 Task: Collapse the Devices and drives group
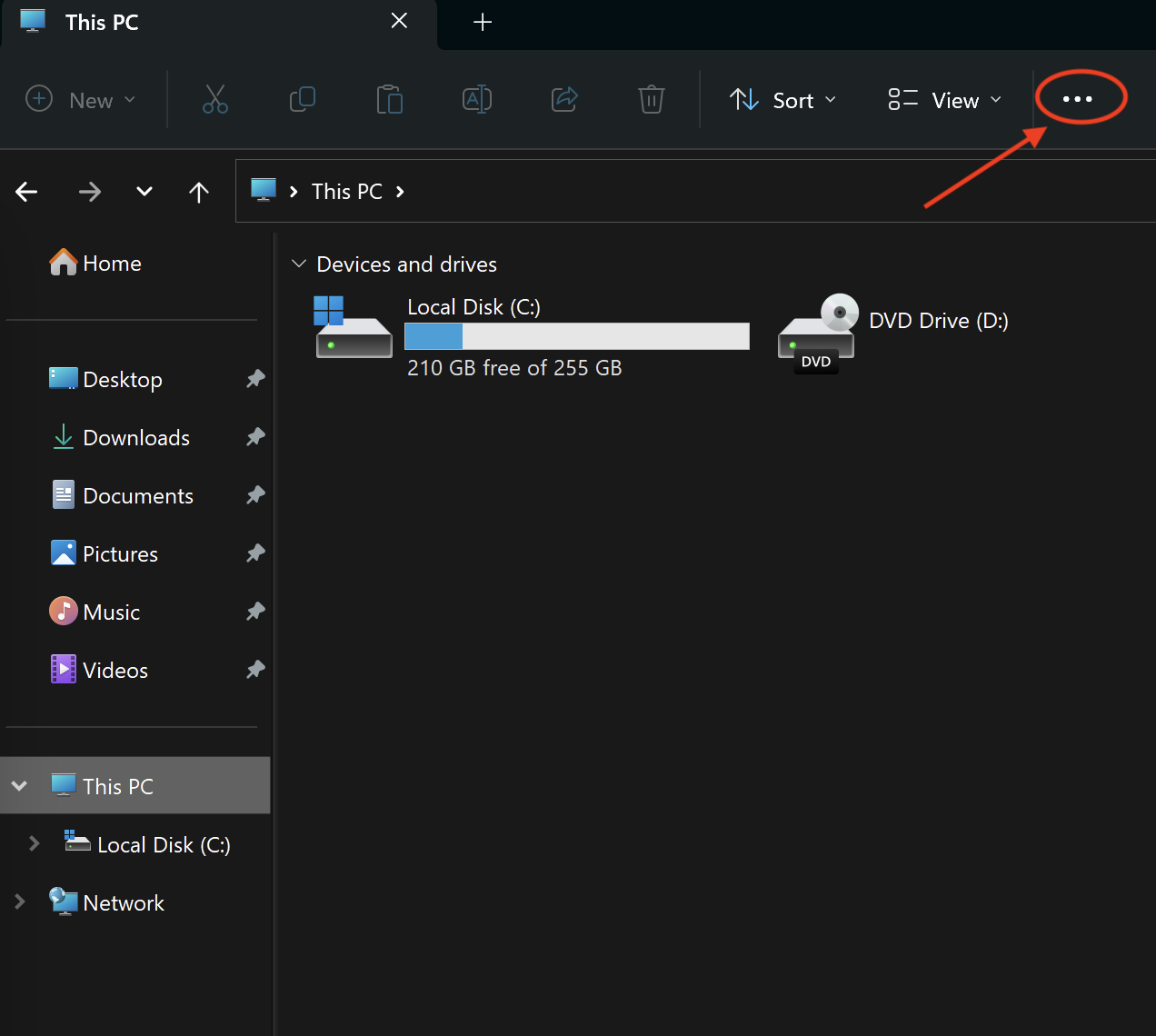[x=299, y=264]
